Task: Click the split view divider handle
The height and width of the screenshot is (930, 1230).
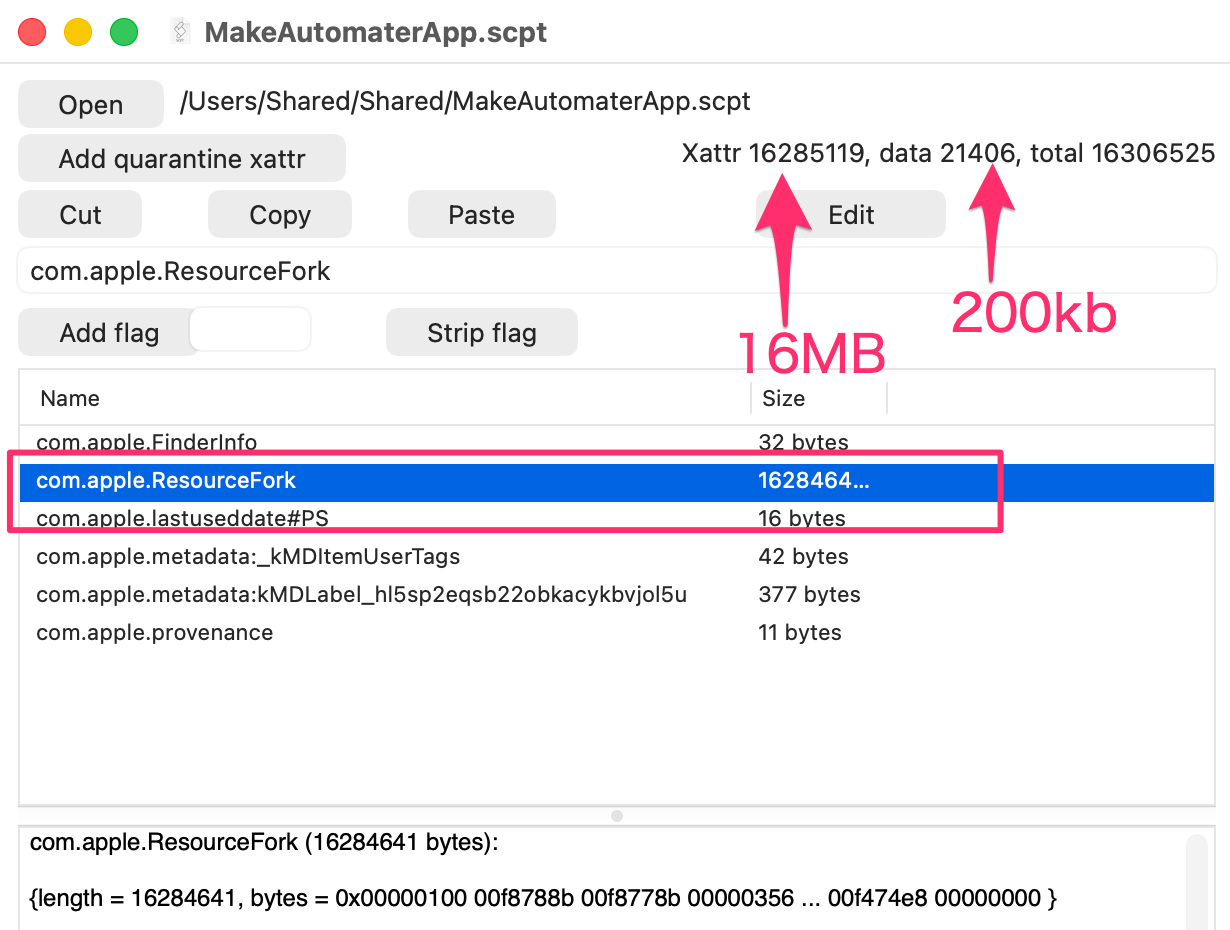Action: click(617, 816)
